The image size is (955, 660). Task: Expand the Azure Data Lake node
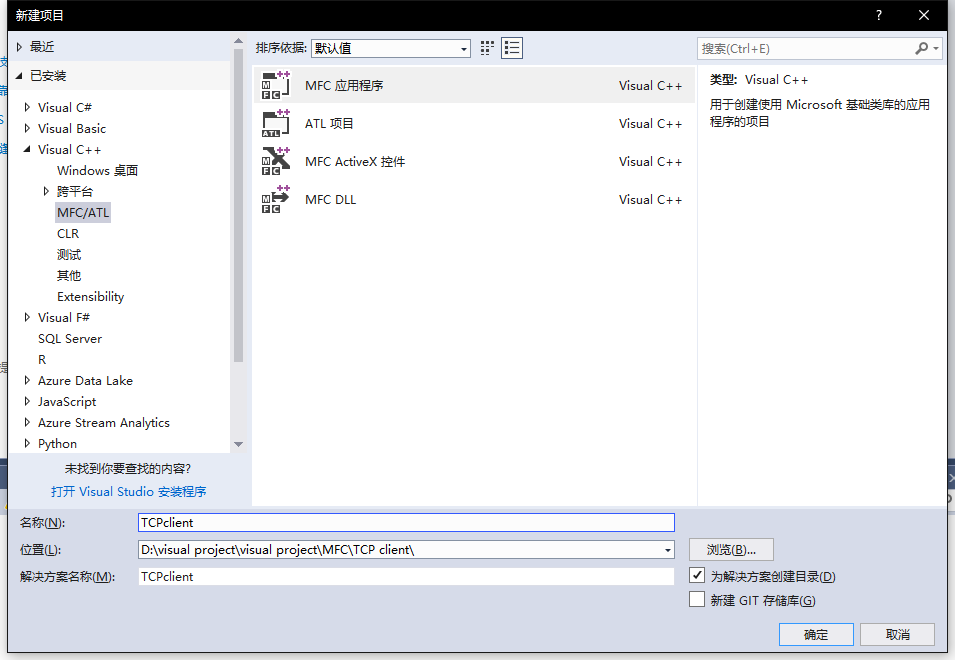(x=27, y=381)
